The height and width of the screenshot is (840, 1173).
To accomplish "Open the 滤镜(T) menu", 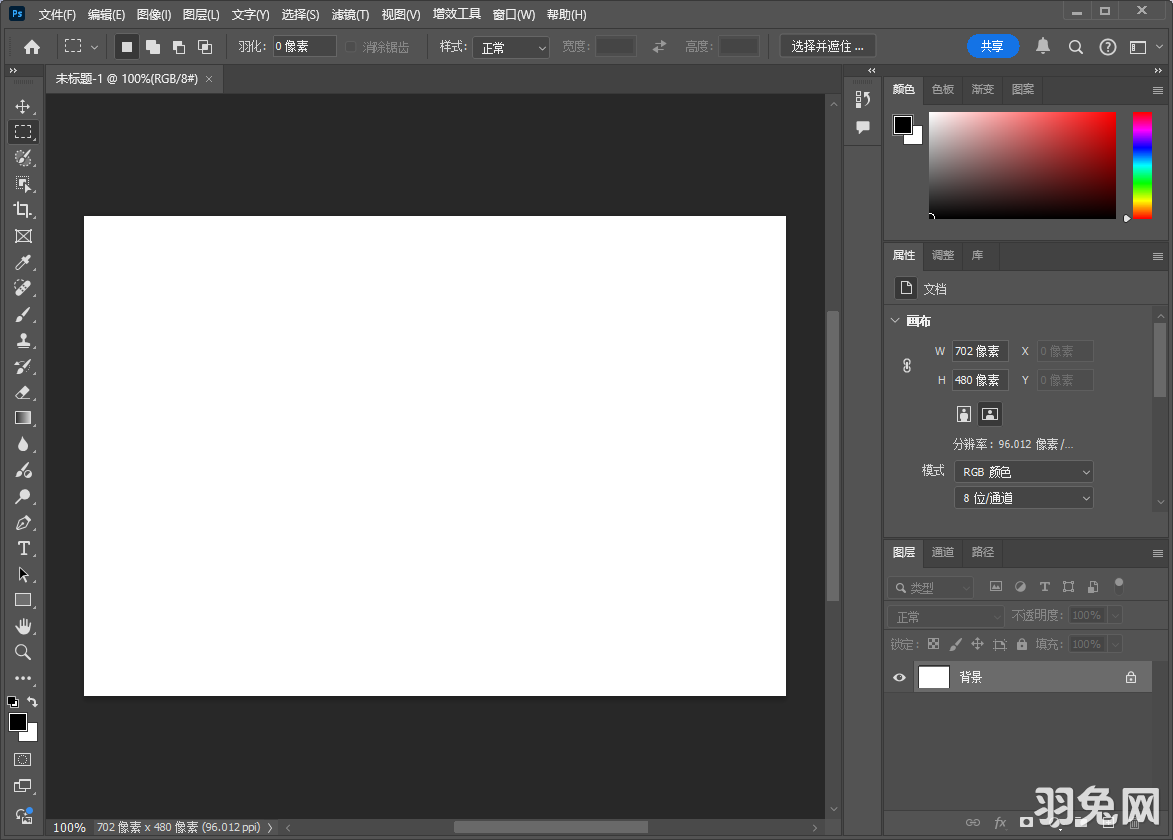I will [x=350, y=14].
